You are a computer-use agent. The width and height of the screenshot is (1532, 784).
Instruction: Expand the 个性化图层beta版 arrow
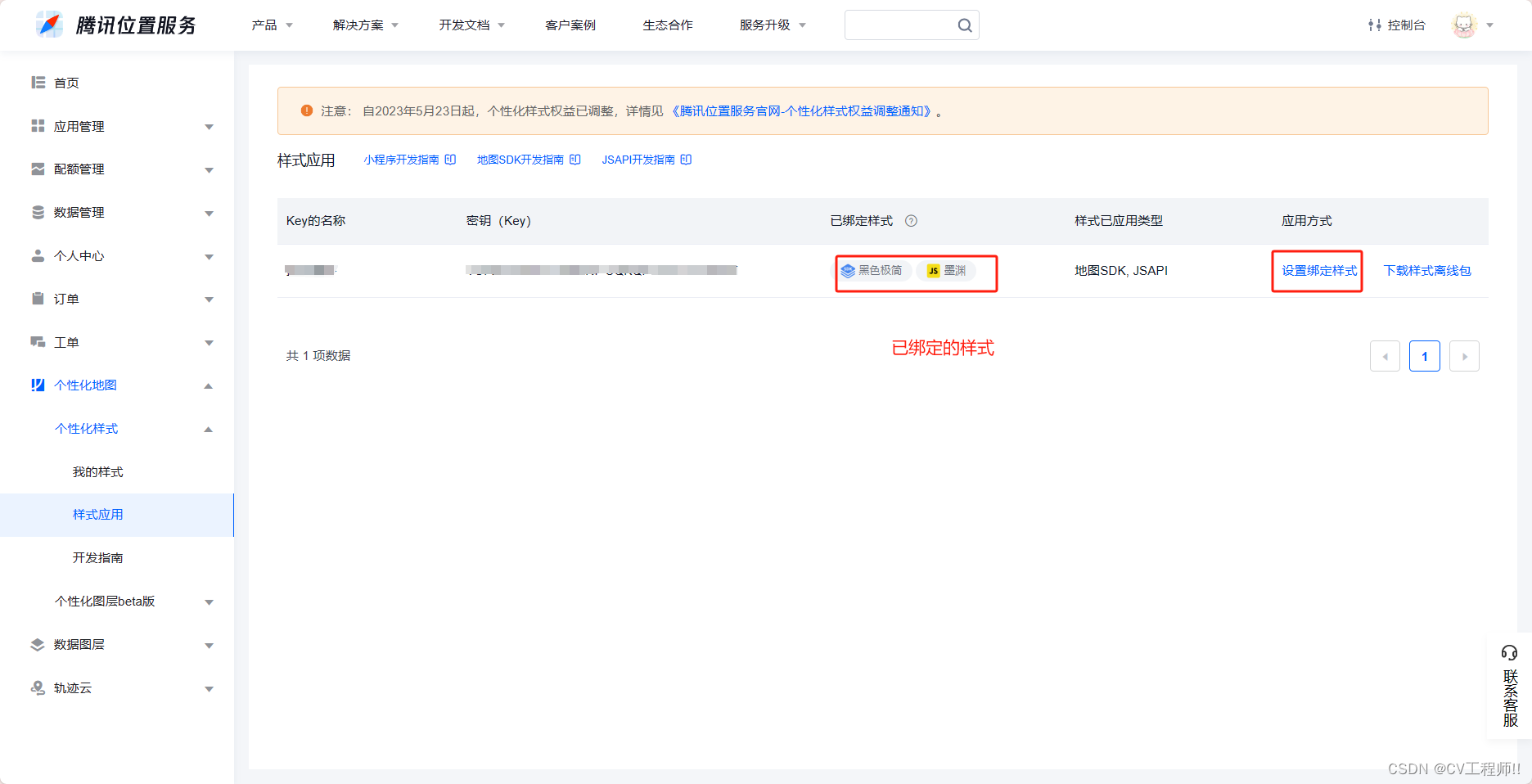[209, 602]
